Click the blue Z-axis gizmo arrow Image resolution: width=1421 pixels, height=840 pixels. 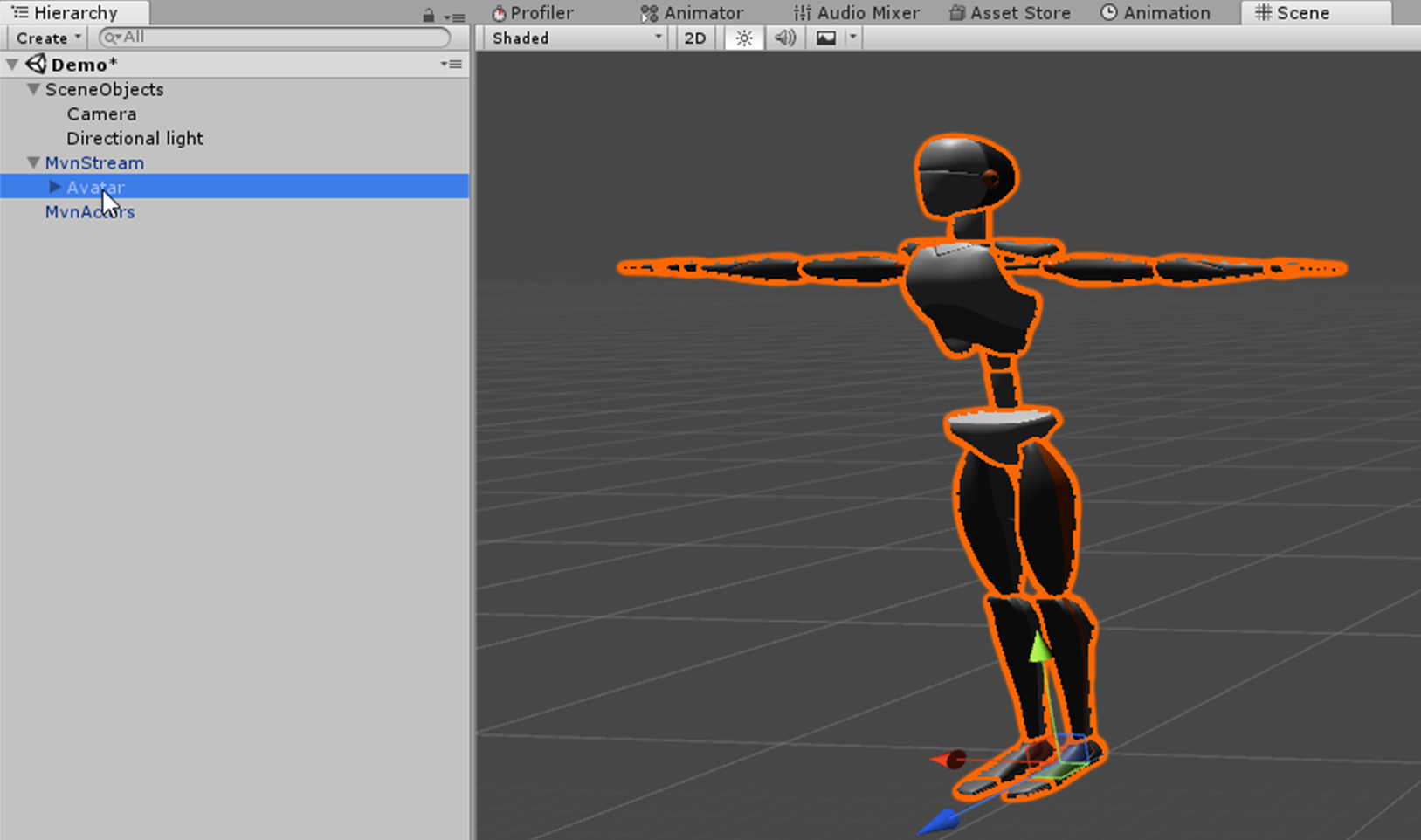click(x=940, y=821)
